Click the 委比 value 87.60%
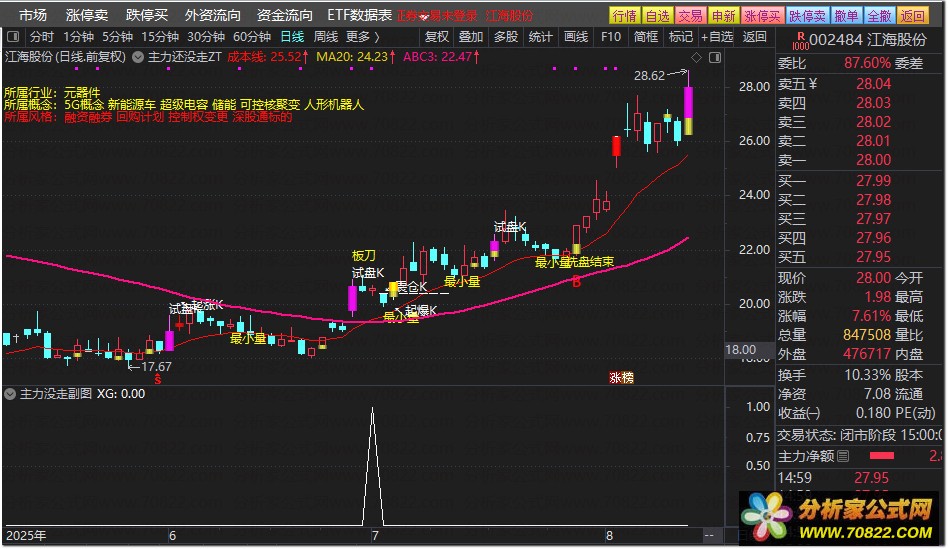Viewport: 949px width, 549px height. click(x=867, y=64)
